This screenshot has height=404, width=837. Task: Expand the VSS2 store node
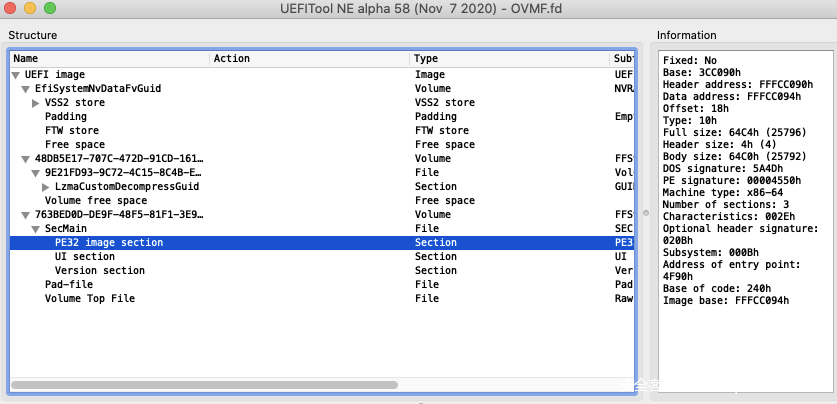coord(36,103)
